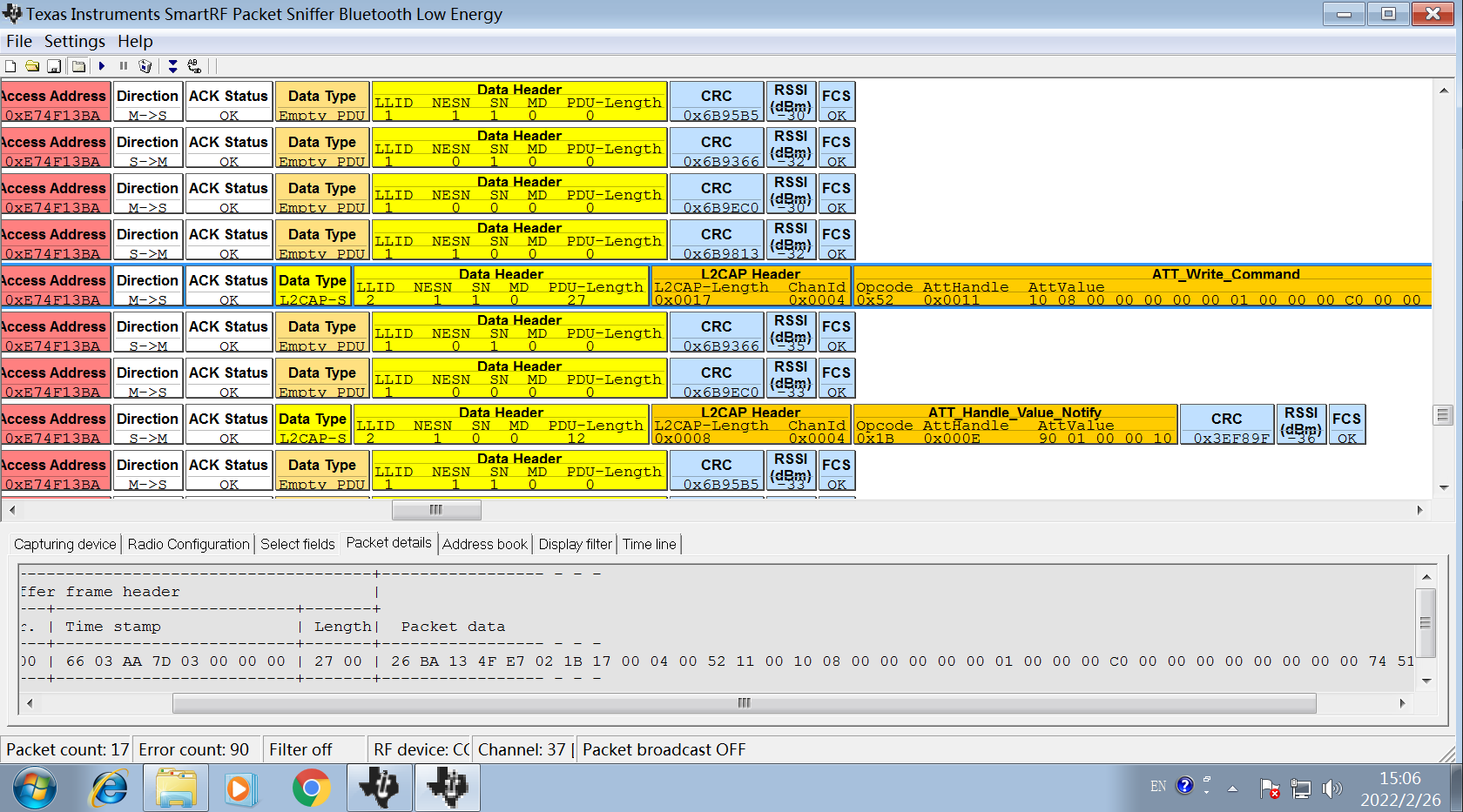
Task: Open Action Center flag tray icon
Action: pos(1270,789)
